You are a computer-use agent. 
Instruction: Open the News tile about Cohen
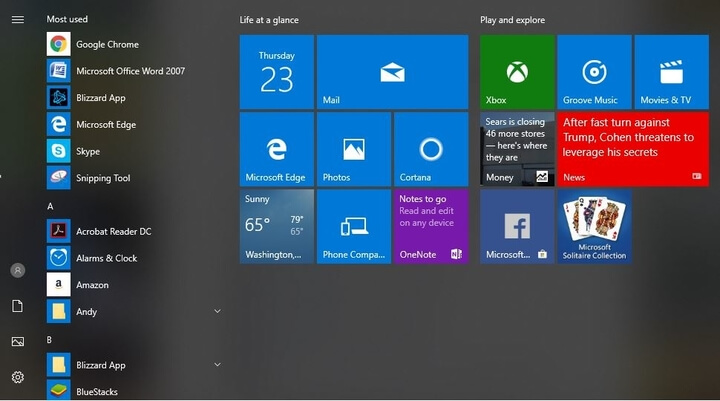pos(633,149)
